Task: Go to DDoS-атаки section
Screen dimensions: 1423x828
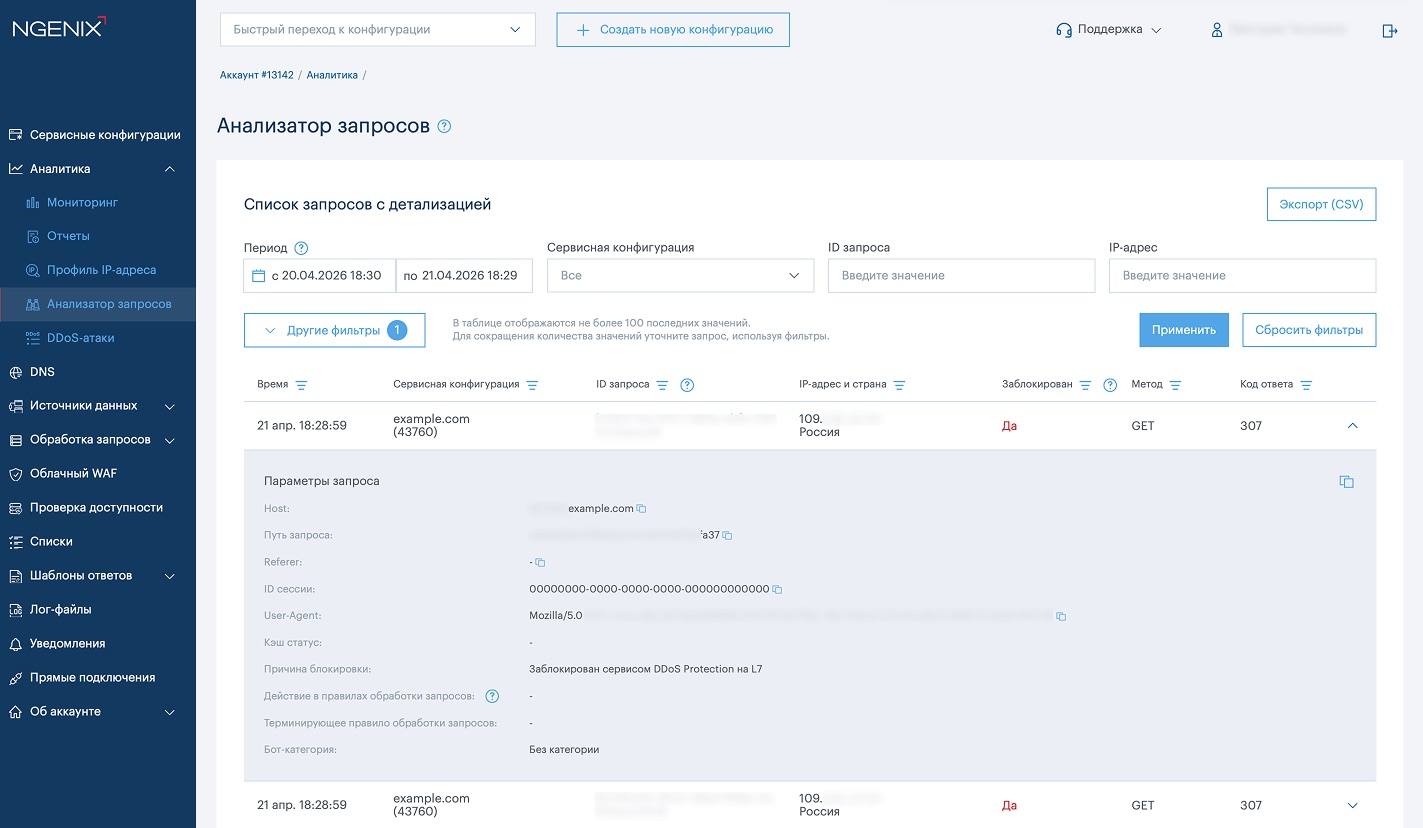Action: tap(80, 338)
